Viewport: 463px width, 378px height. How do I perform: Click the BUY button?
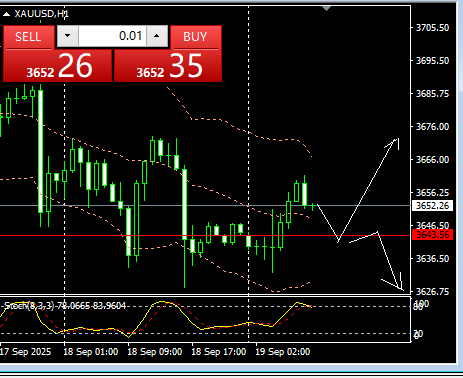196,37
